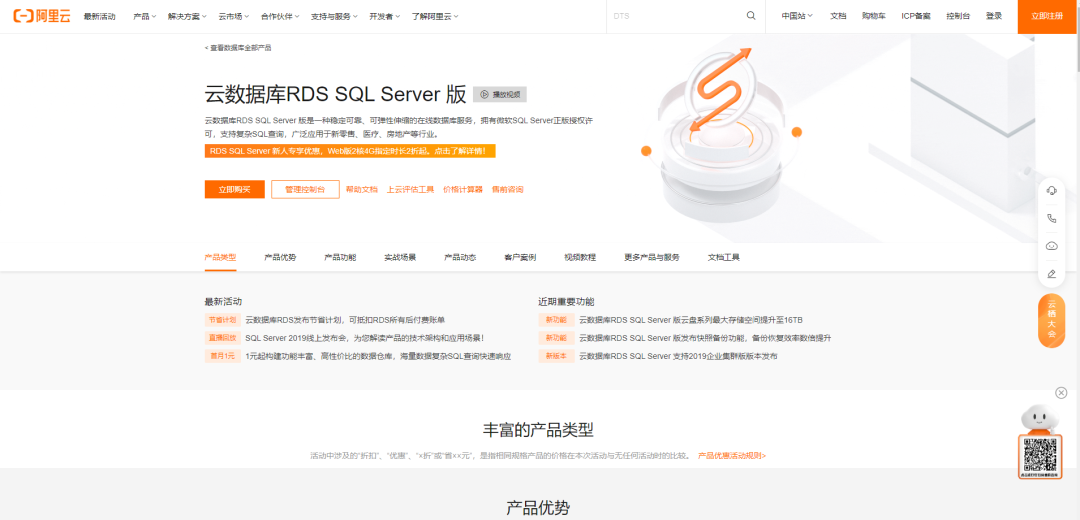This screenshot has width=1080, height=520.
Task: Select the 产品功能 tab
Action: point(340,258)
